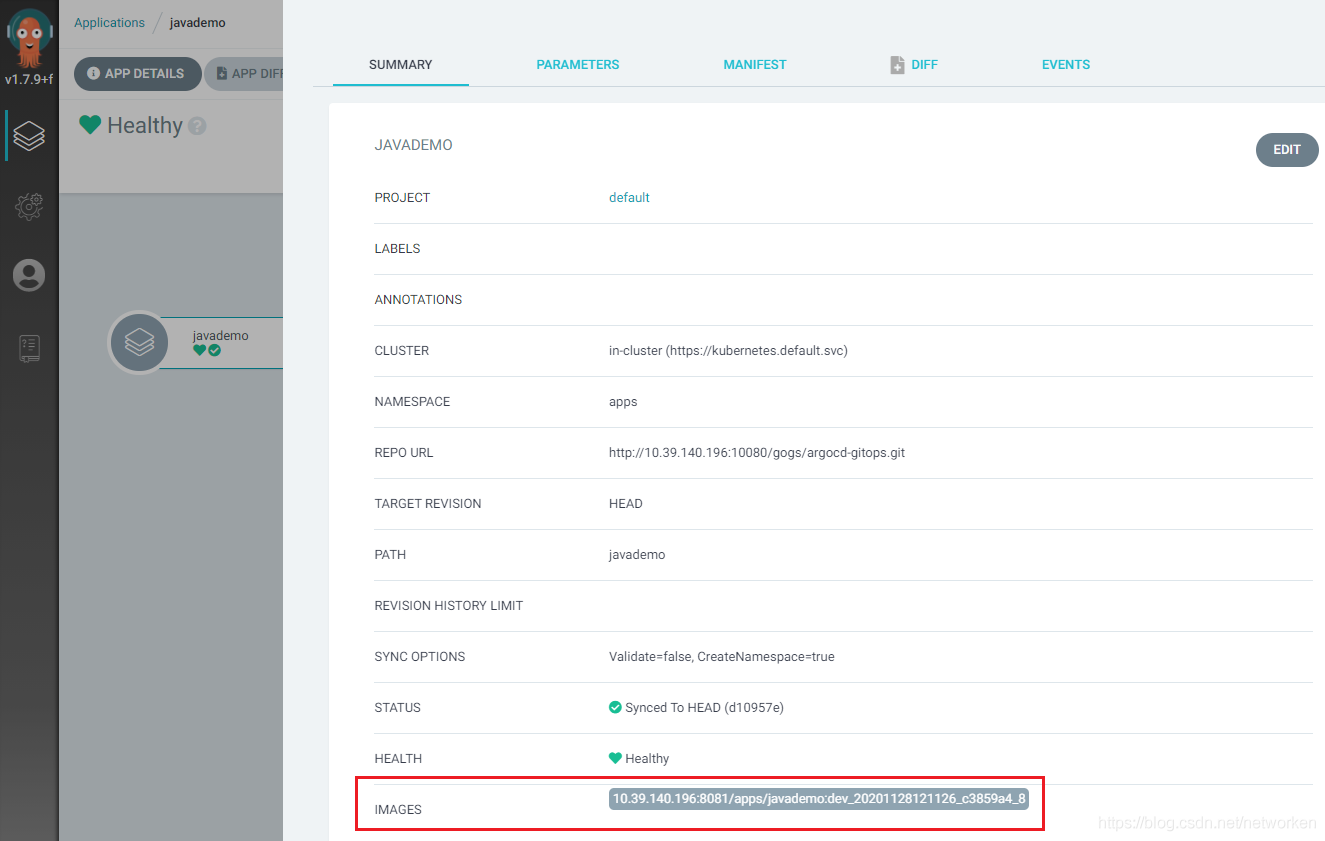Open the default project link
Viewport: 1325px width, 841px height.
(629, 197)
